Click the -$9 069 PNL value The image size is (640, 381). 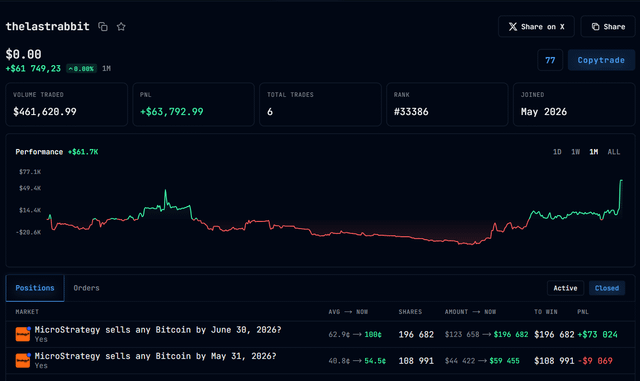click(x=595, y=361)
